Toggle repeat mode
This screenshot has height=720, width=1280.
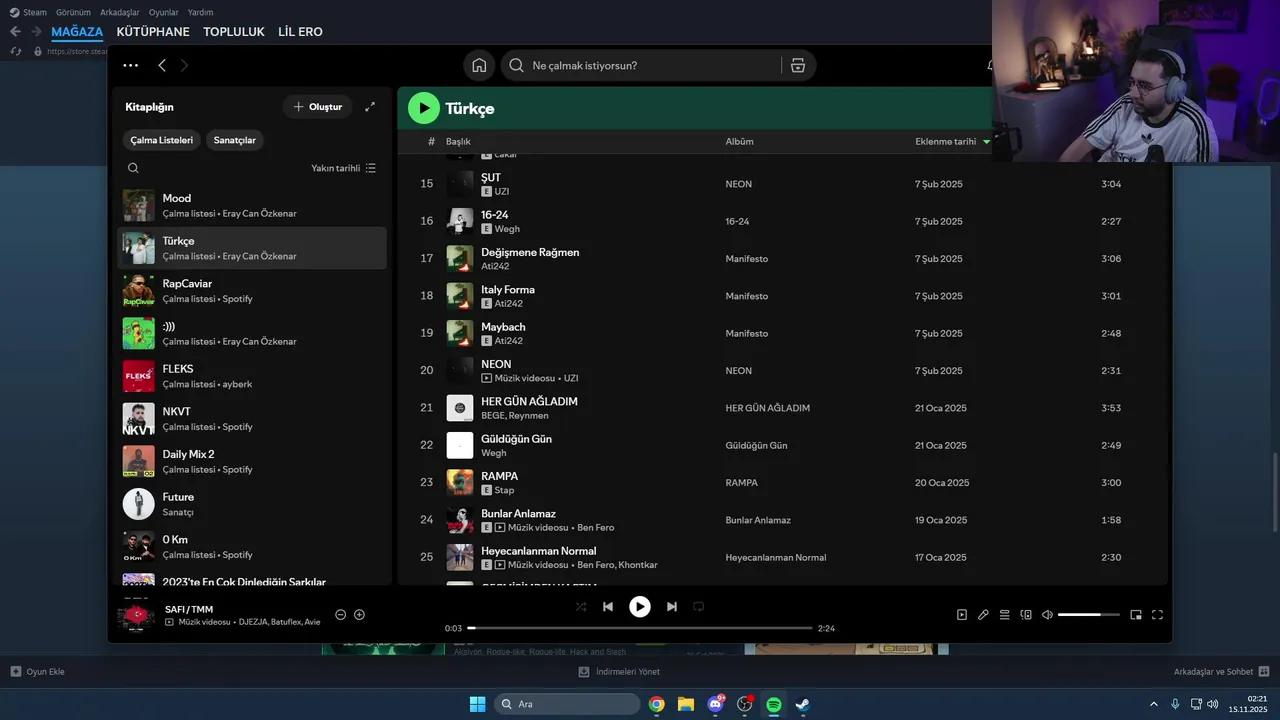[699, 606]
